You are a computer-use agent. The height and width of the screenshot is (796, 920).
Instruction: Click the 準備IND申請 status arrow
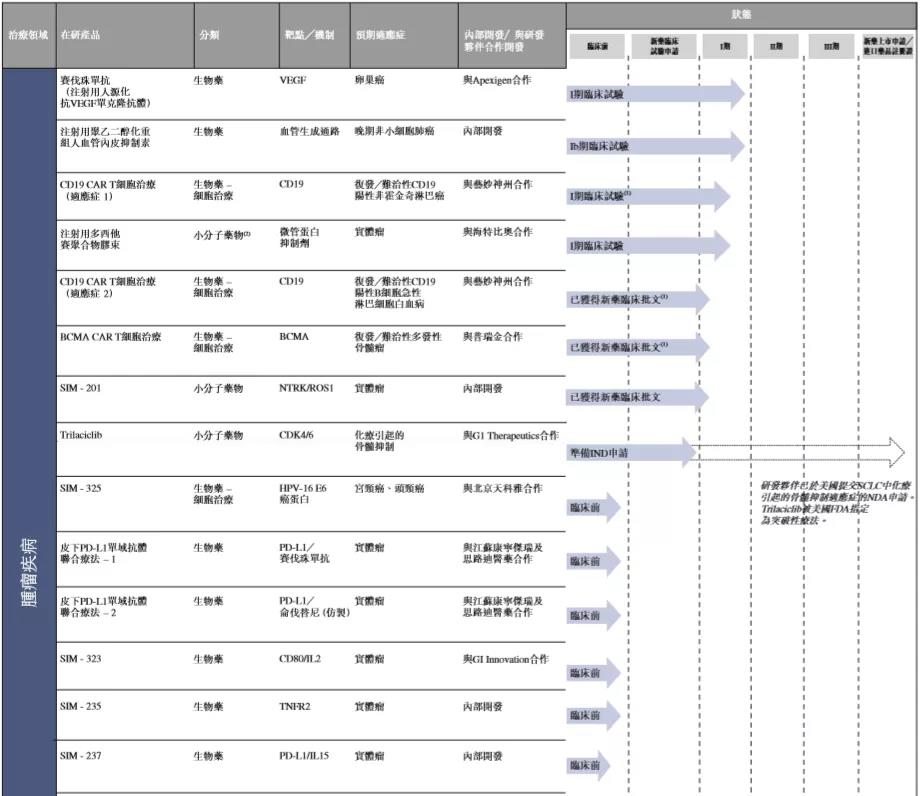tap(632, 453)
